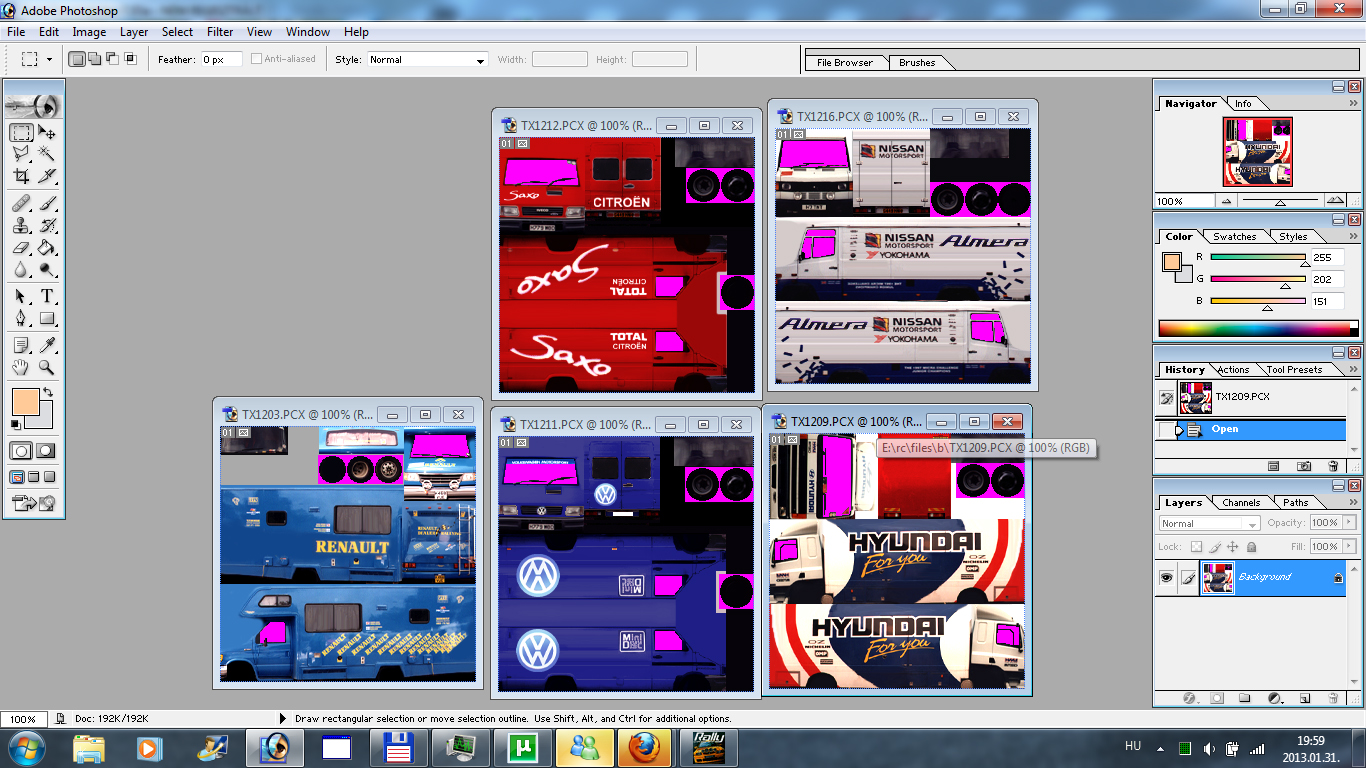Click the create new layer icon
This screenshot has height=768, width=1366.
(1304, 698)
